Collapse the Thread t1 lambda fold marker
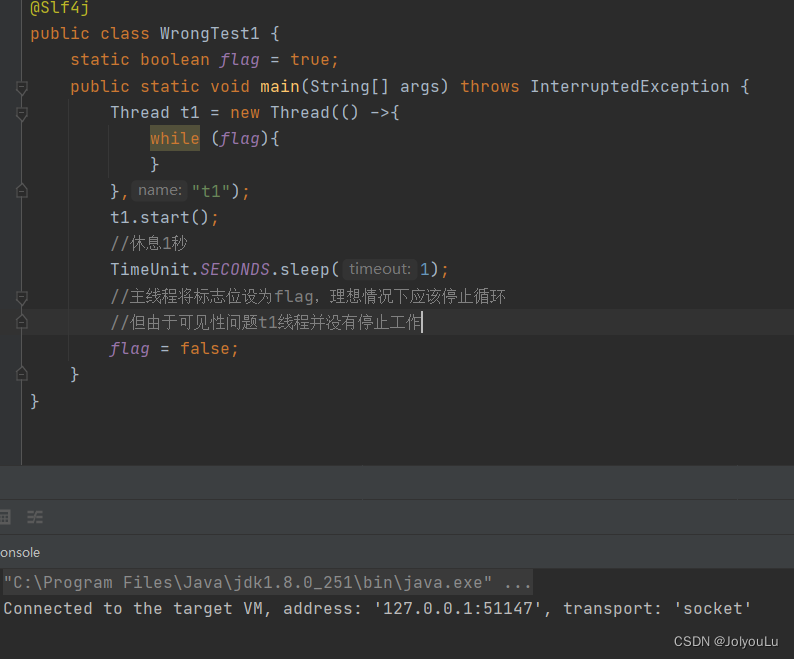This screenshot has height=659, width=794. (x=21, y=113)
